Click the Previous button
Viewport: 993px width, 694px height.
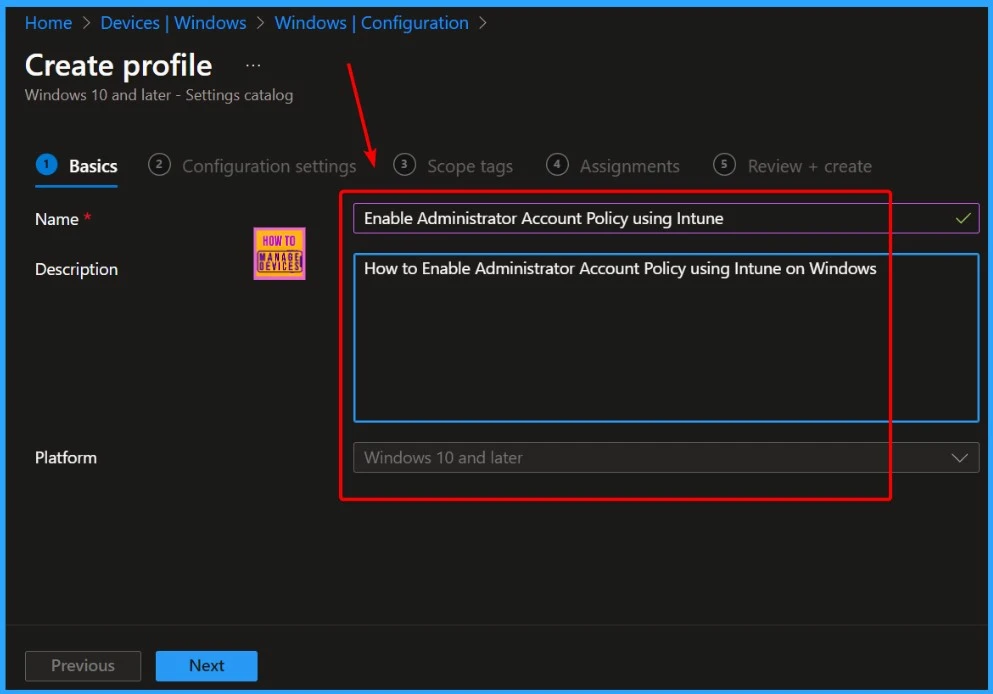pyautogui.click(x=83, y=666)
